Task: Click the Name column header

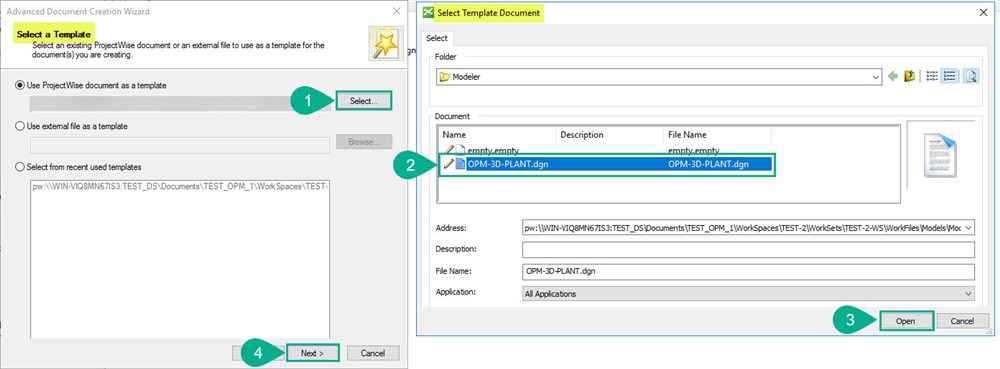Action: tap(497, 135)
